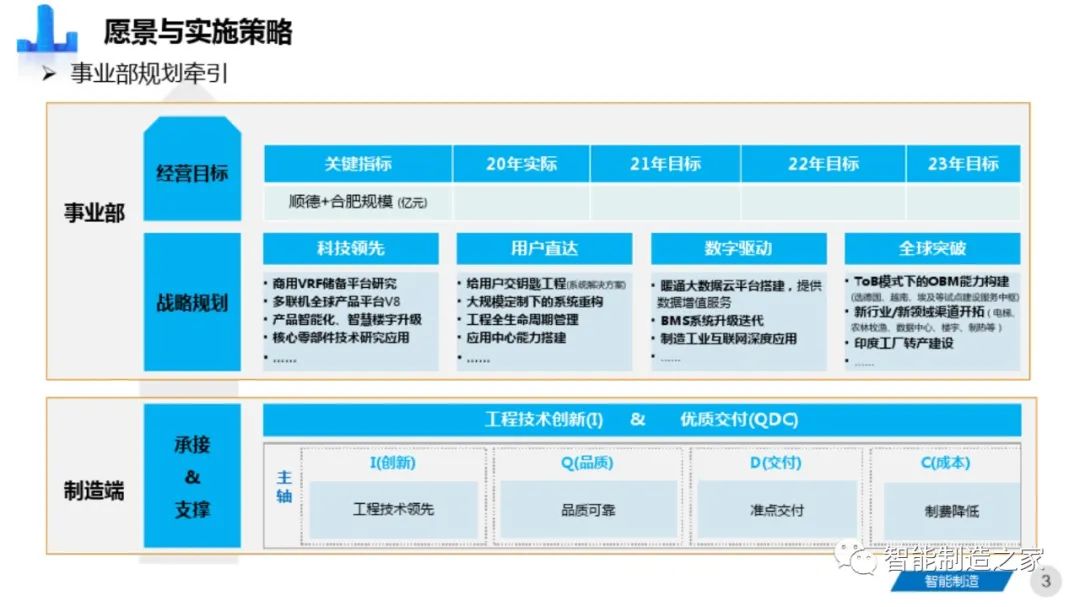
Task: Click the 制造端 label
Action: coord(94,491)
